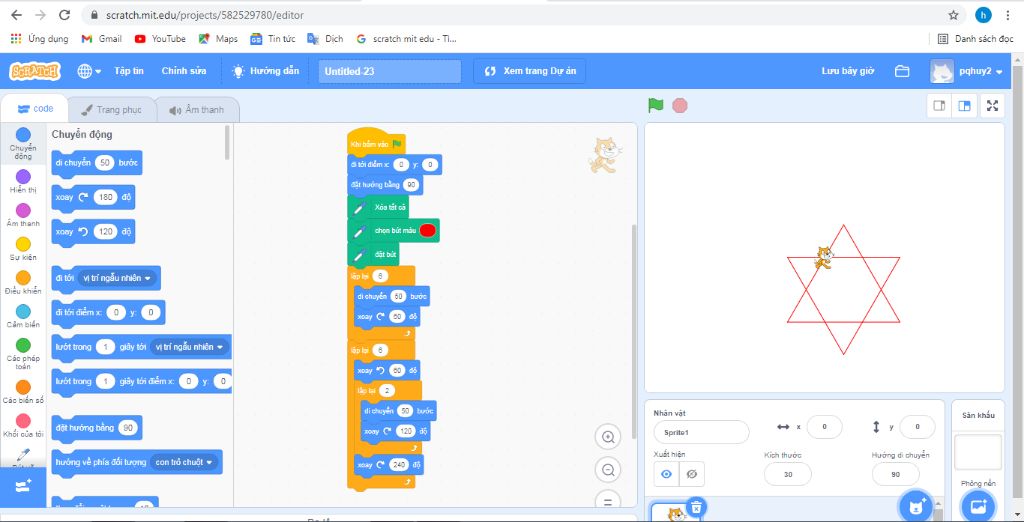Open the Chỉnh sửa menu
The image size is (1024, 522).
[184, 71]
